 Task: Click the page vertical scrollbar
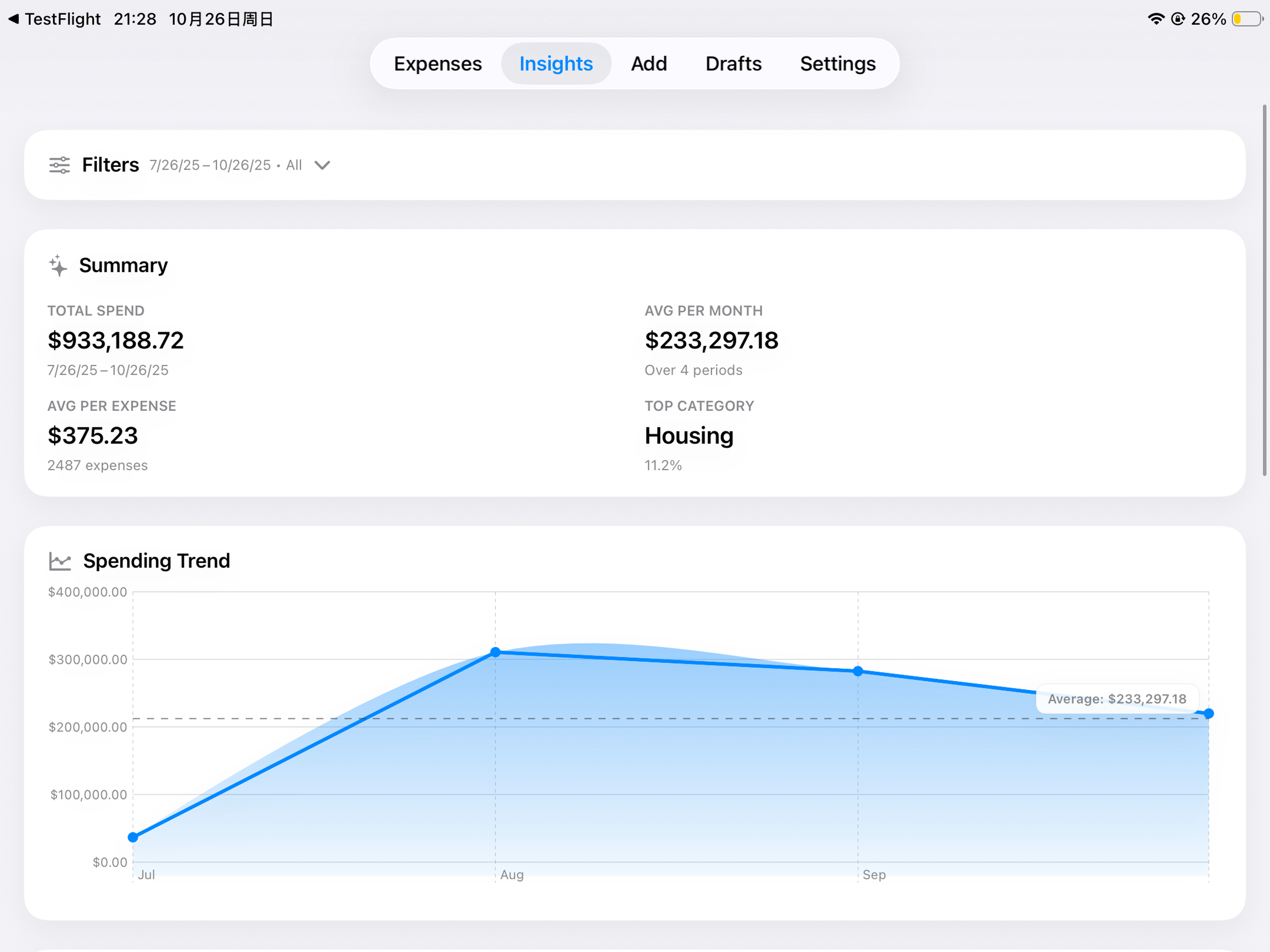click(x=1264, y=290)
